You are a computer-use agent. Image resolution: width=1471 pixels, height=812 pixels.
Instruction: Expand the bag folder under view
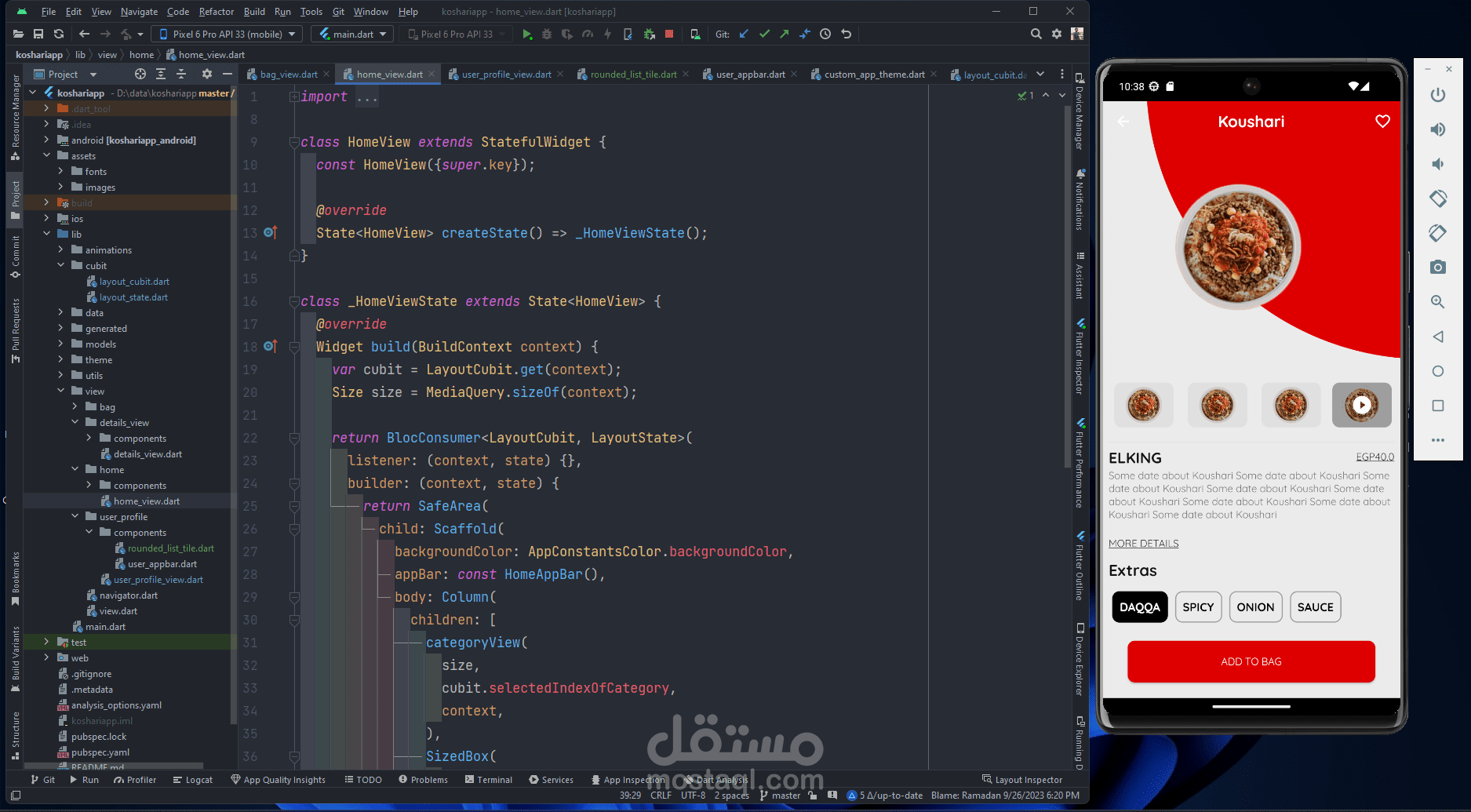[75, 406]
